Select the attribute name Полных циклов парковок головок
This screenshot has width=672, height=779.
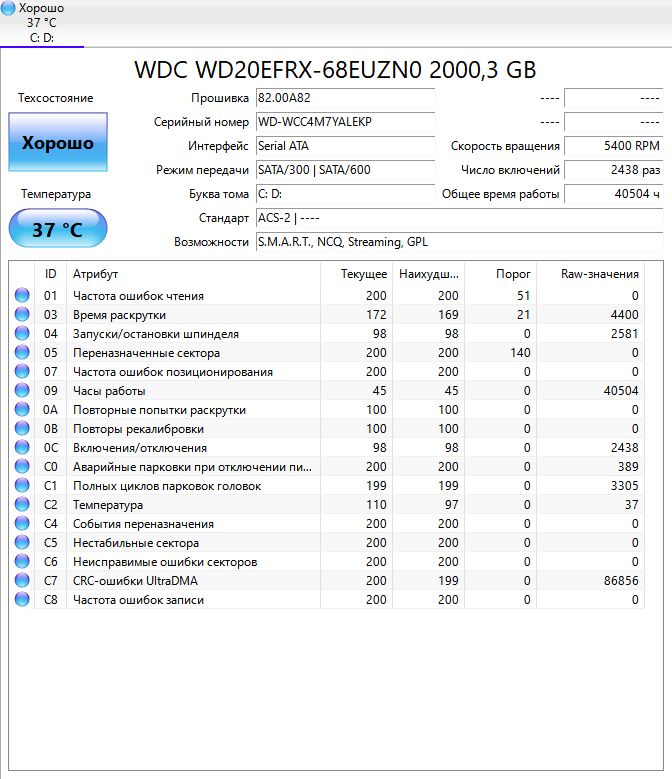click(167, 486)
